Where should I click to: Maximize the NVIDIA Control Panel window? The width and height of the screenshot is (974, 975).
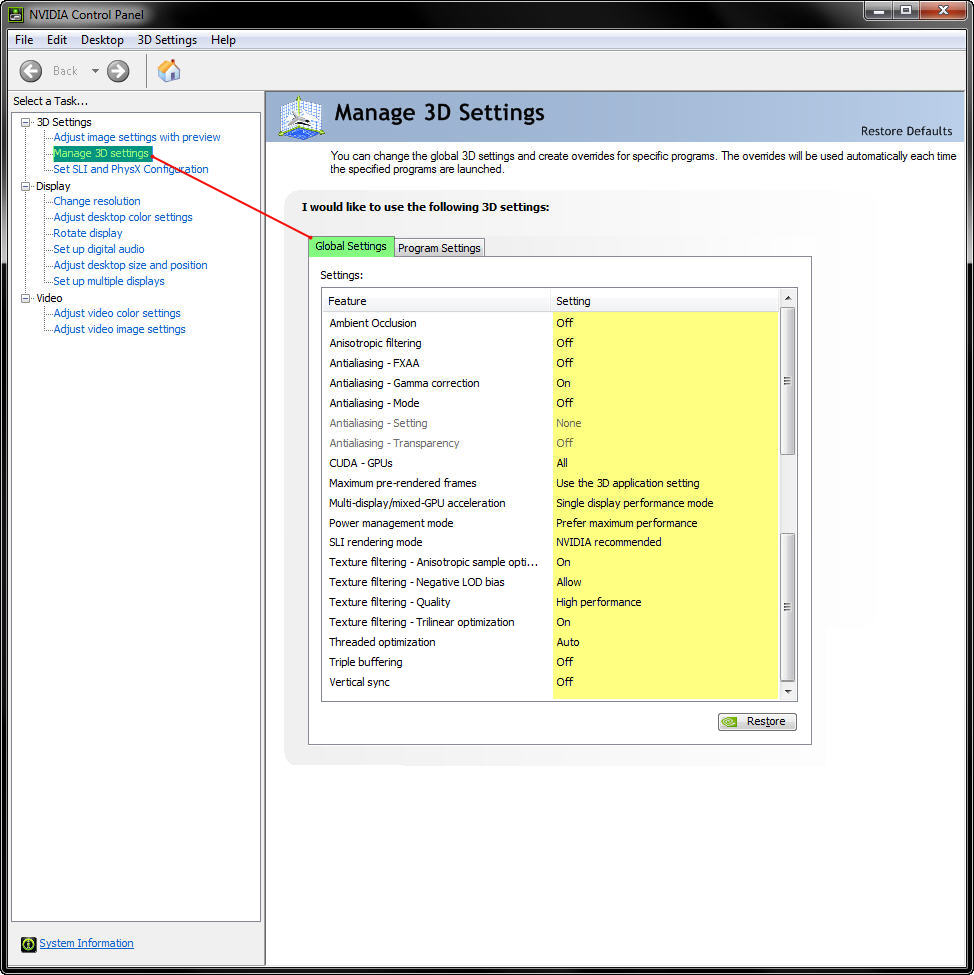(x=906, y=11)
